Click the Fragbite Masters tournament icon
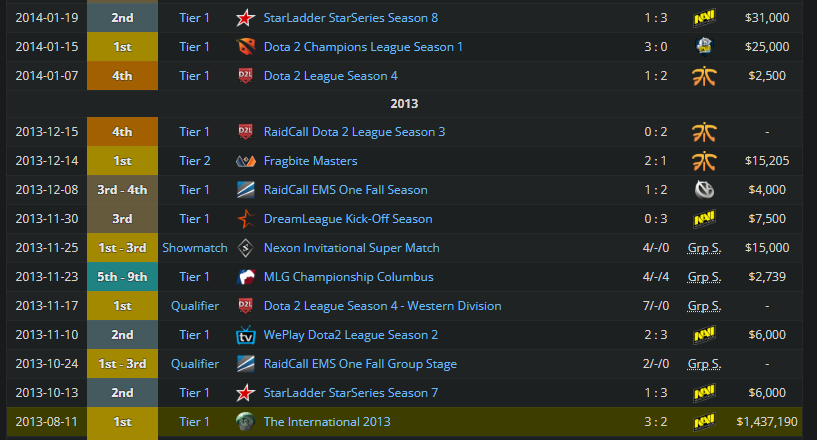The width and height of the screenshot is (817, 440). (x=245, y=161)
